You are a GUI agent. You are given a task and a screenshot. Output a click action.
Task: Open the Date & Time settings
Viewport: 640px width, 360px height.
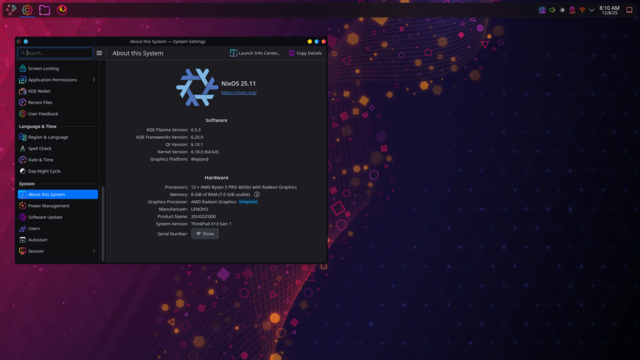[x=58, y=160]
